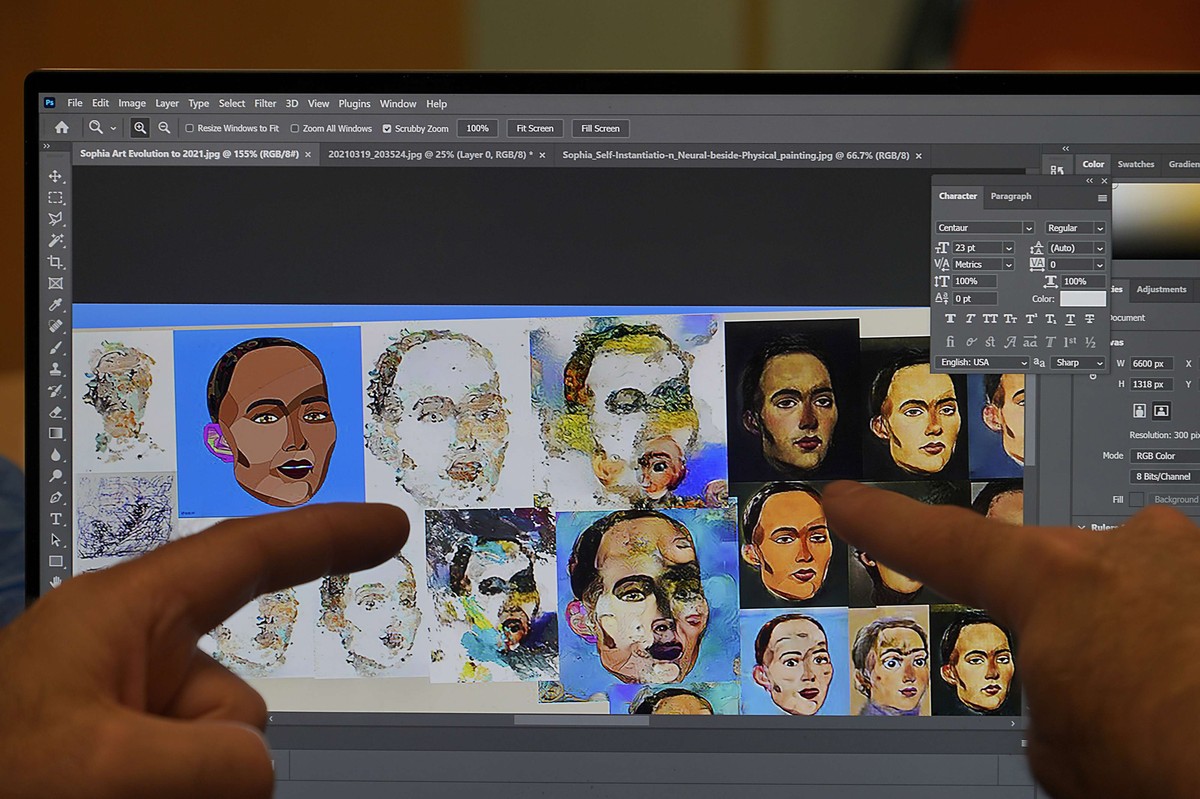The image size is (1200, 799).
Task: Switch to the Swatches panel tab
Action: pos(1135,164)
